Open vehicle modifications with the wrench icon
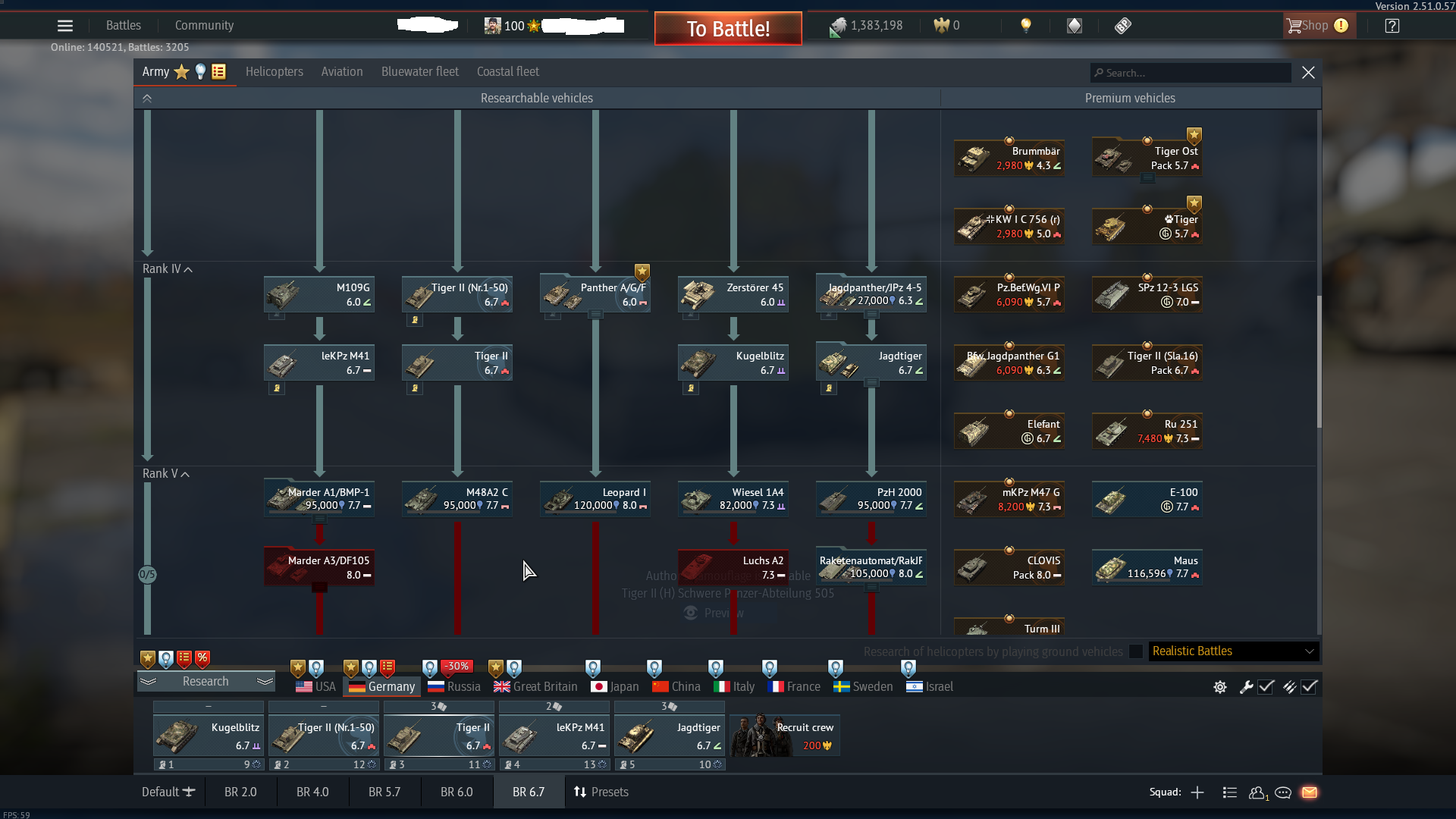Viewport: 1456px width, 819px height. (x=1247, y=687)
